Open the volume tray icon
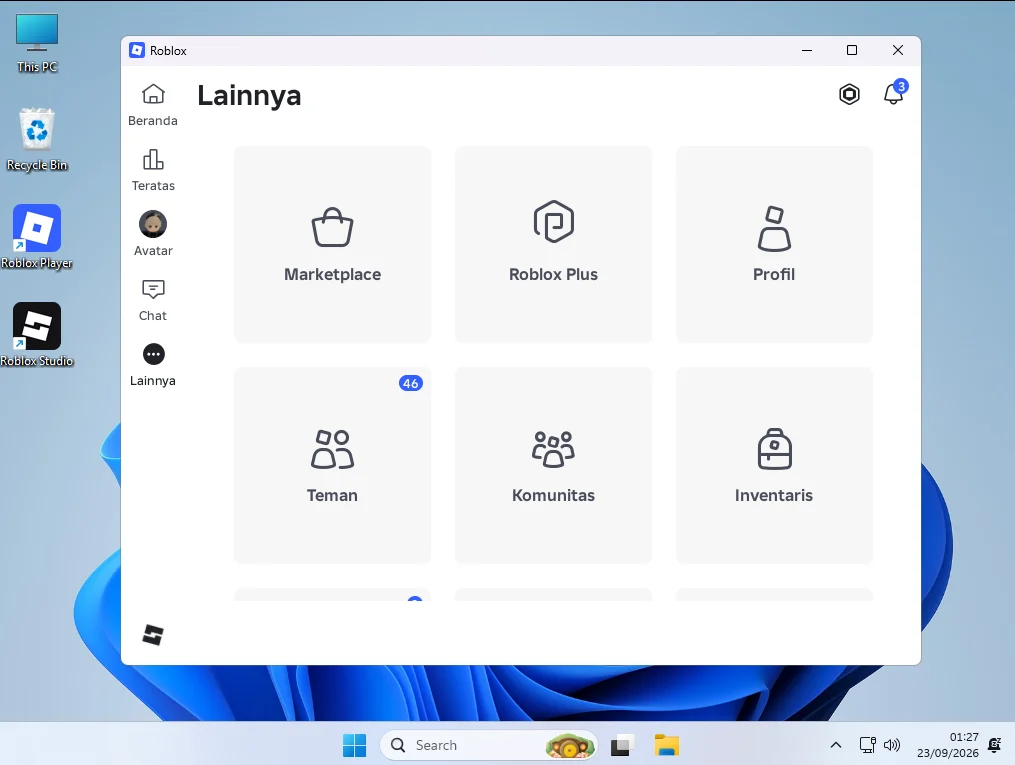This screenshot has height=765, width=1015. tap(892, 745)
